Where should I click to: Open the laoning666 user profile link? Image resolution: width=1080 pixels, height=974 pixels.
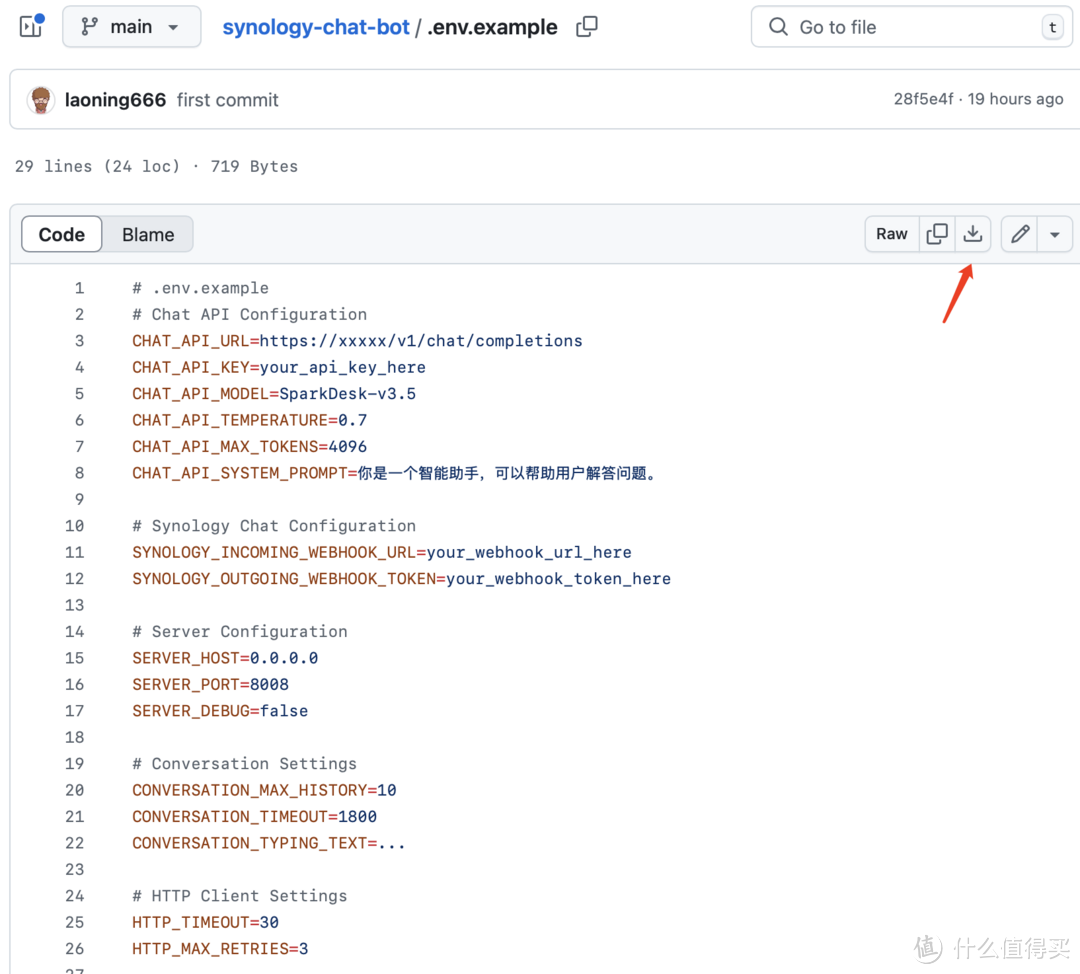[115, 100]
